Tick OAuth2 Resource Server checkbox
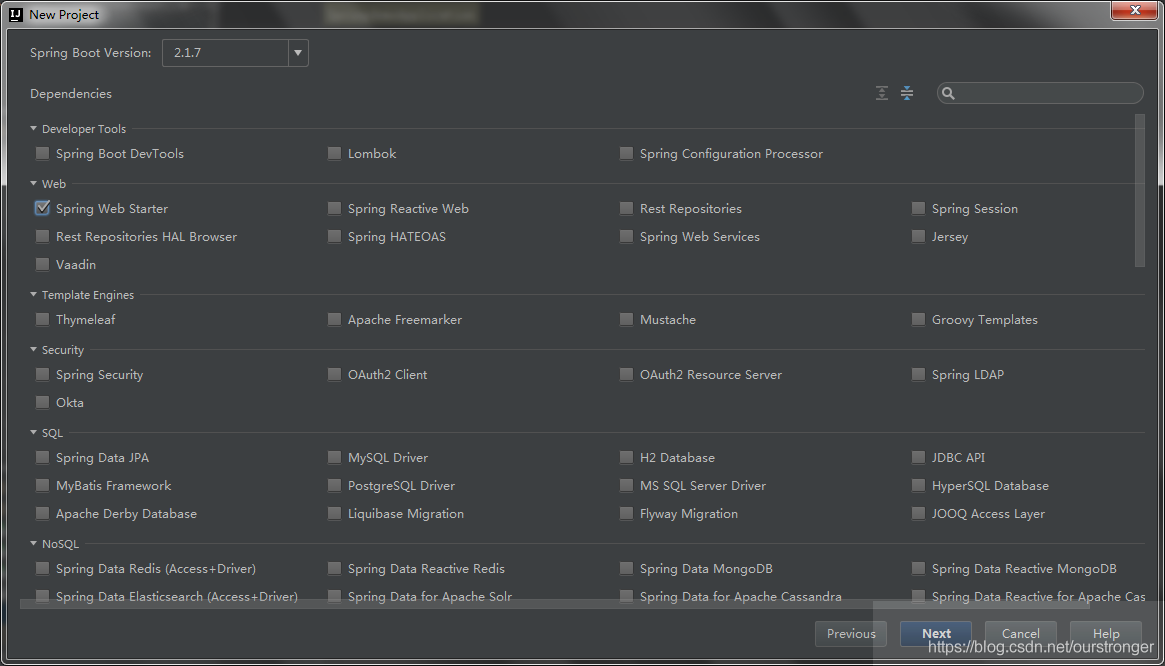The height and width of the screenshot is (666, 1165). click(626, 375)
